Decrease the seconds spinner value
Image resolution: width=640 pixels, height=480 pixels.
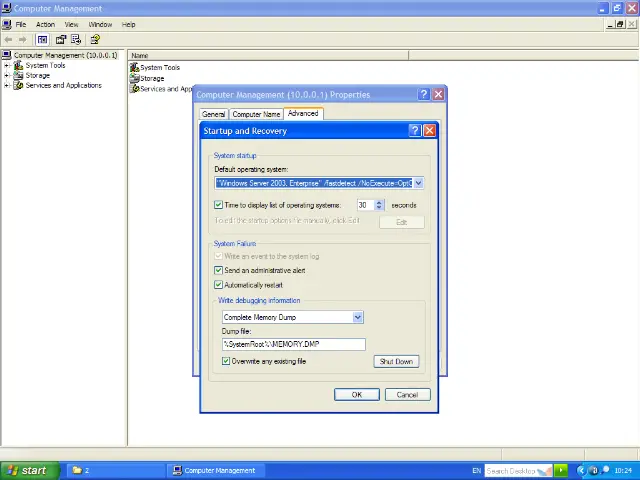tap(379, 208)
